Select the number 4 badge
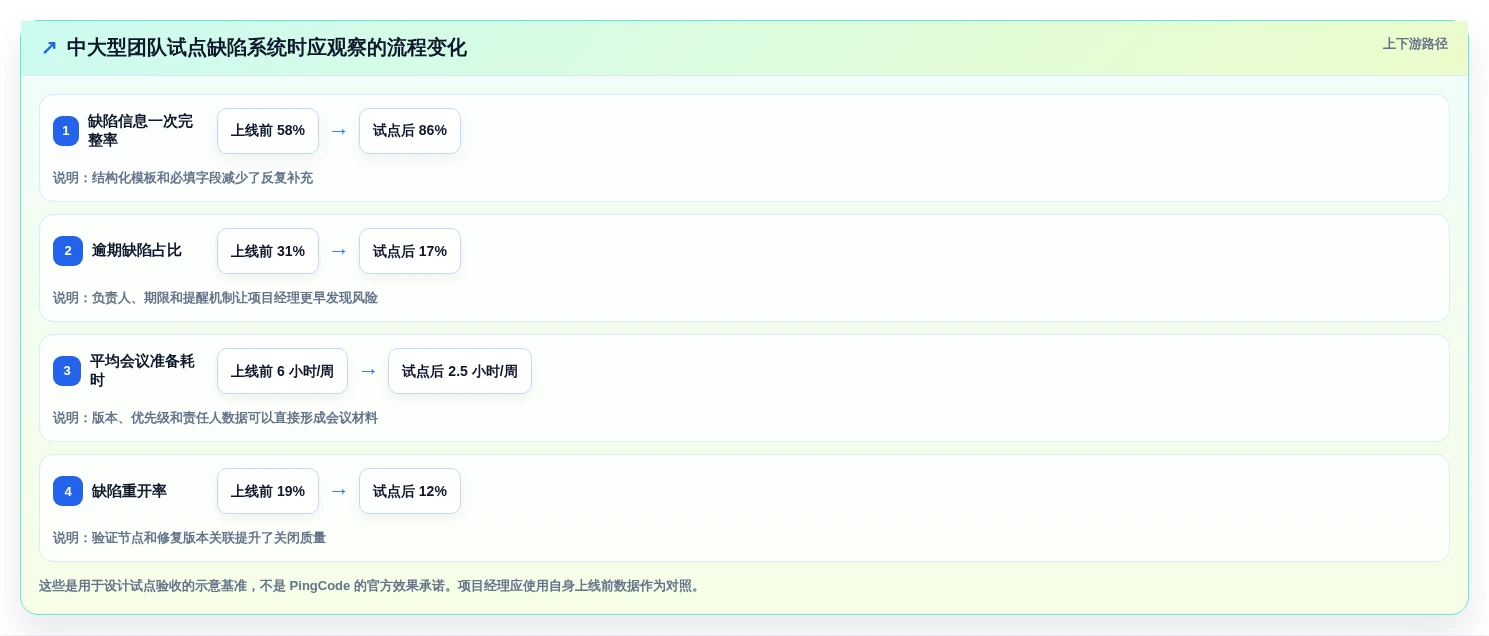 coord(68,491)
